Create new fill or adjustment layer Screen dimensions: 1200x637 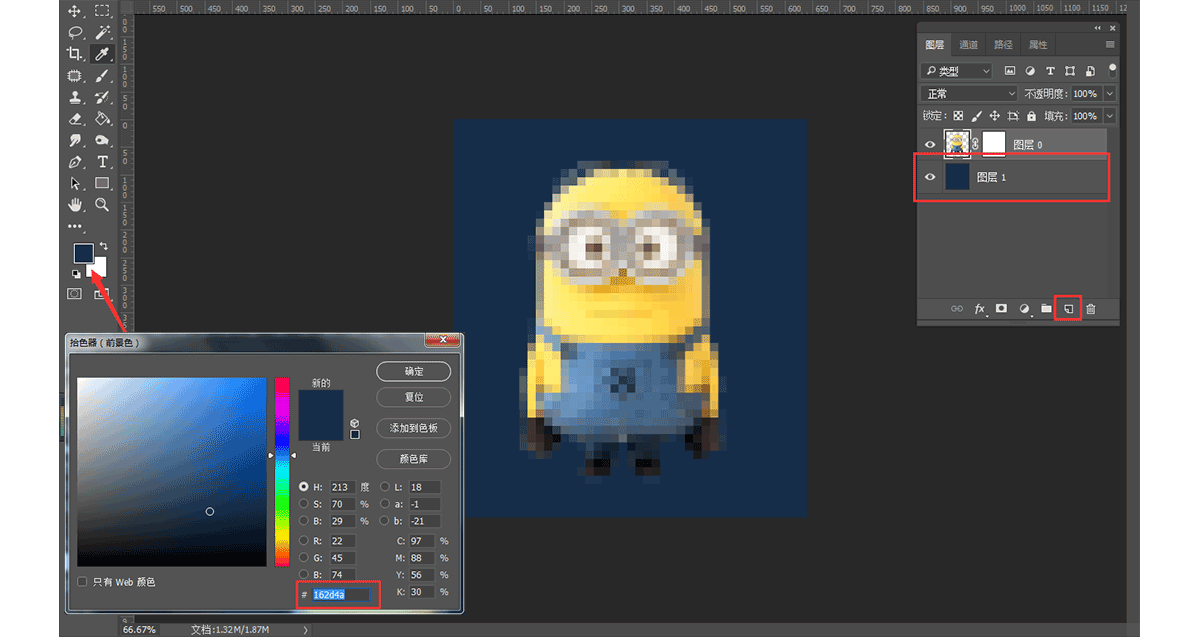click(1024, 309)
